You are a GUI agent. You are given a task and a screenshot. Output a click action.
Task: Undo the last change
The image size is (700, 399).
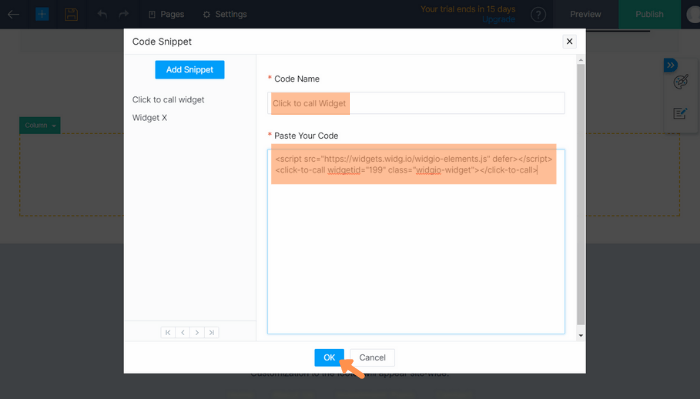pyautogui.click(x=102, y=14)
